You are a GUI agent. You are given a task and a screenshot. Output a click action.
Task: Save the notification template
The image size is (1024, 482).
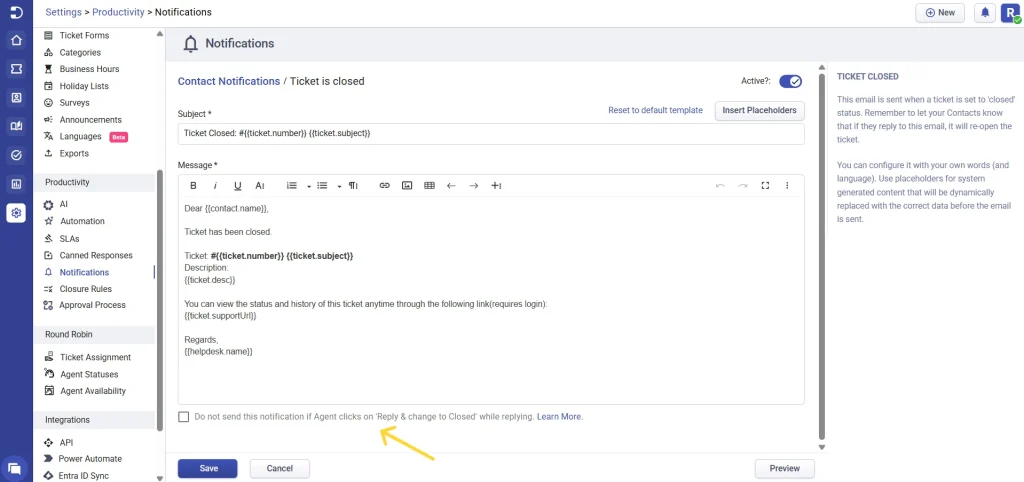(208, 468)
